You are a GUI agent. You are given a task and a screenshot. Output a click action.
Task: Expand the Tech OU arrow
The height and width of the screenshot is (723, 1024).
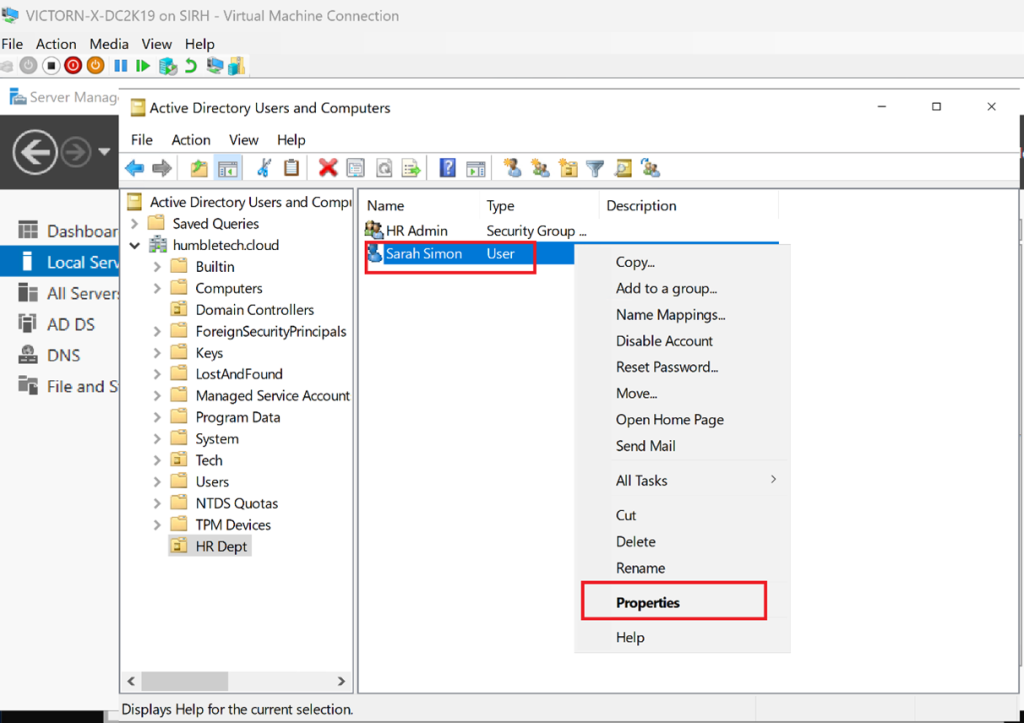157,460
